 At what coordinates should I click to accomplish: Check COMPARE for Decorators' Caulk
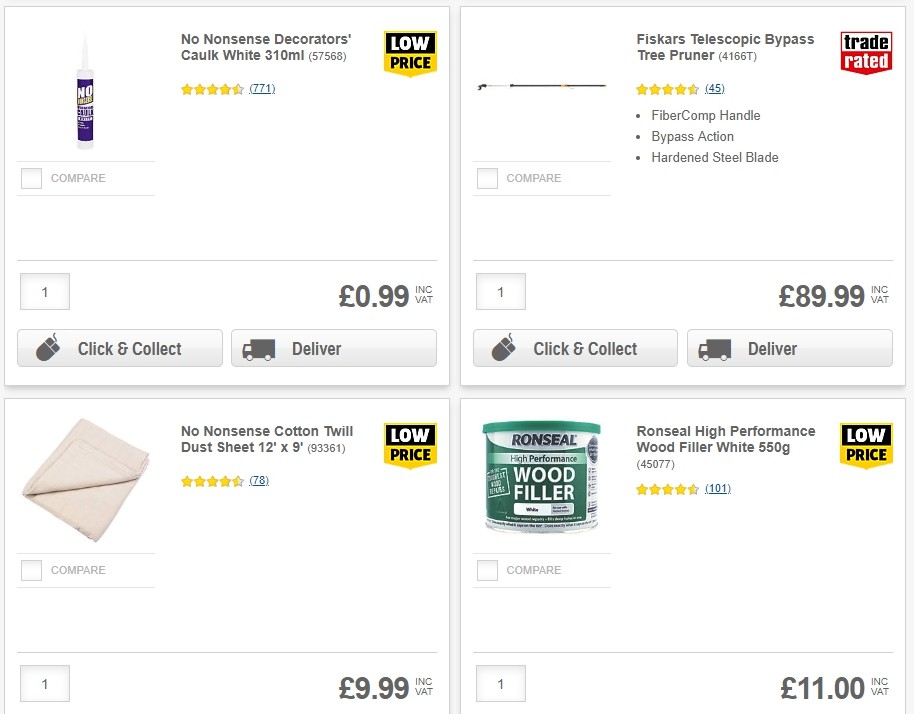(x=31, y=178)
